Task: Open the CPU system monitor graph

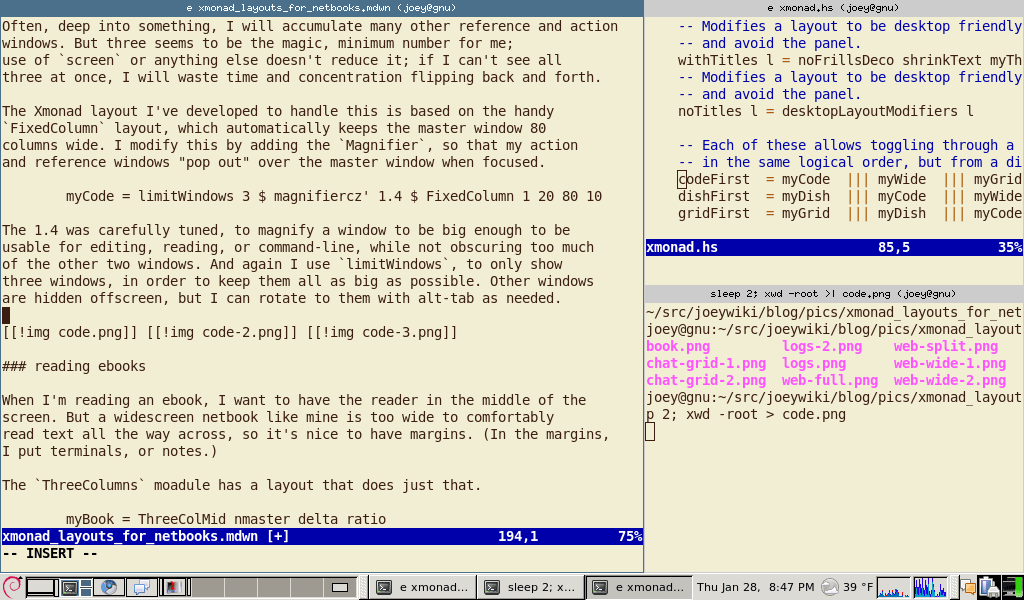Action: (x=893, y=587)
